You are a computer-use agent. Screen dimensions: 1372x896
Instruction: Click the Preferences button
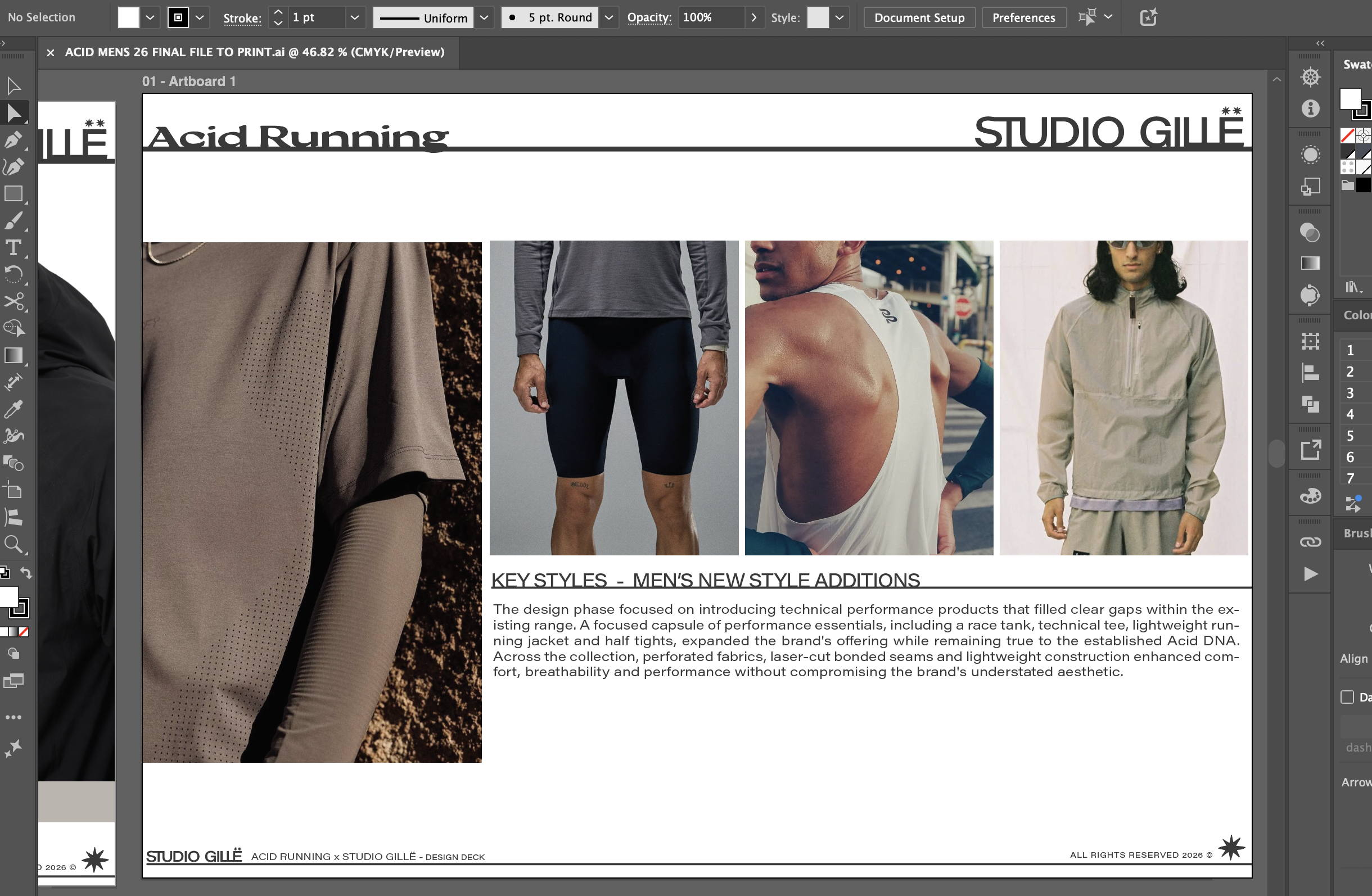click(1024, 17)
